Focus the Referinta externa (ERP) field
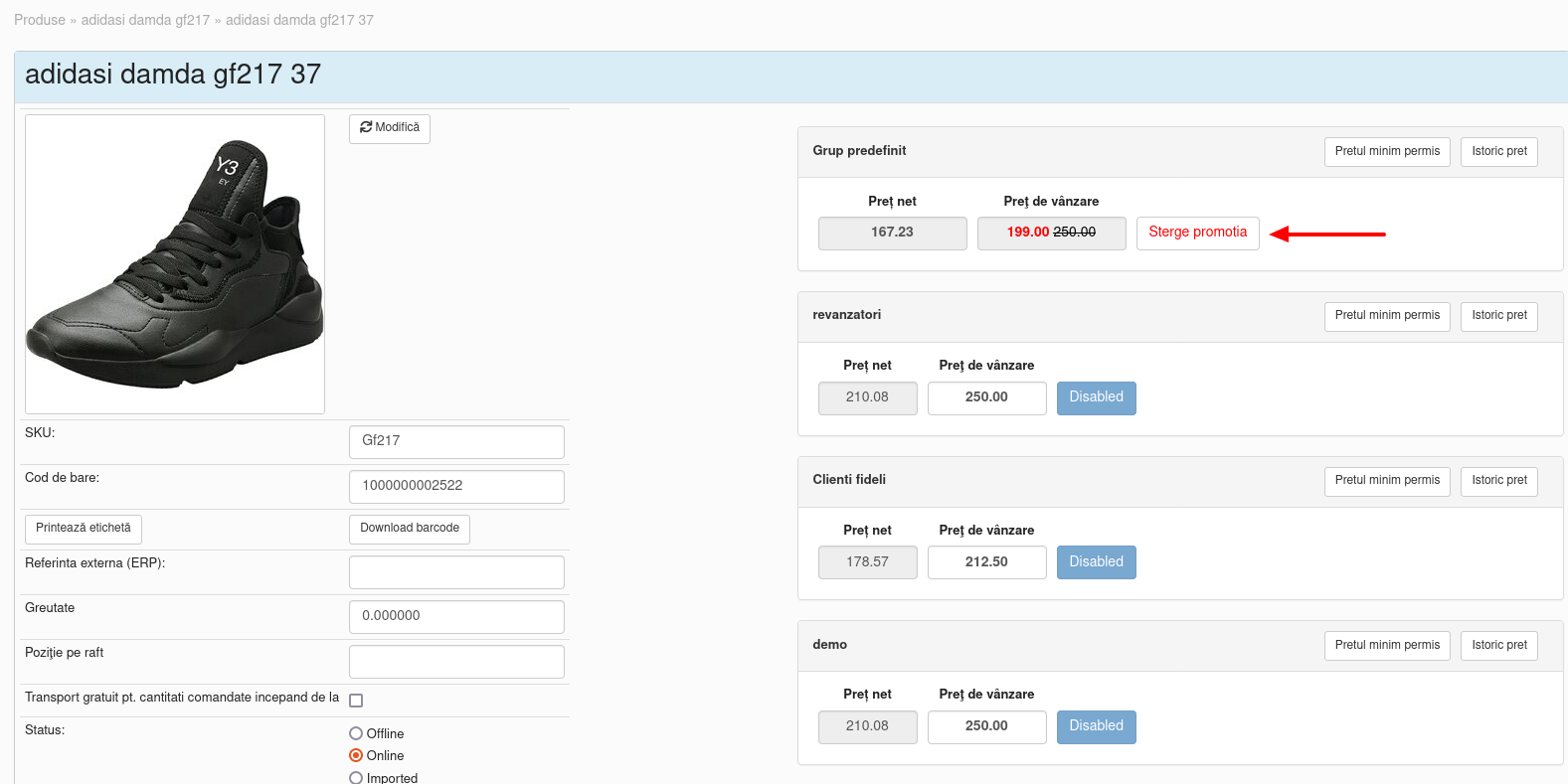This screenshot has width=1568, height=784. (456, 571)
